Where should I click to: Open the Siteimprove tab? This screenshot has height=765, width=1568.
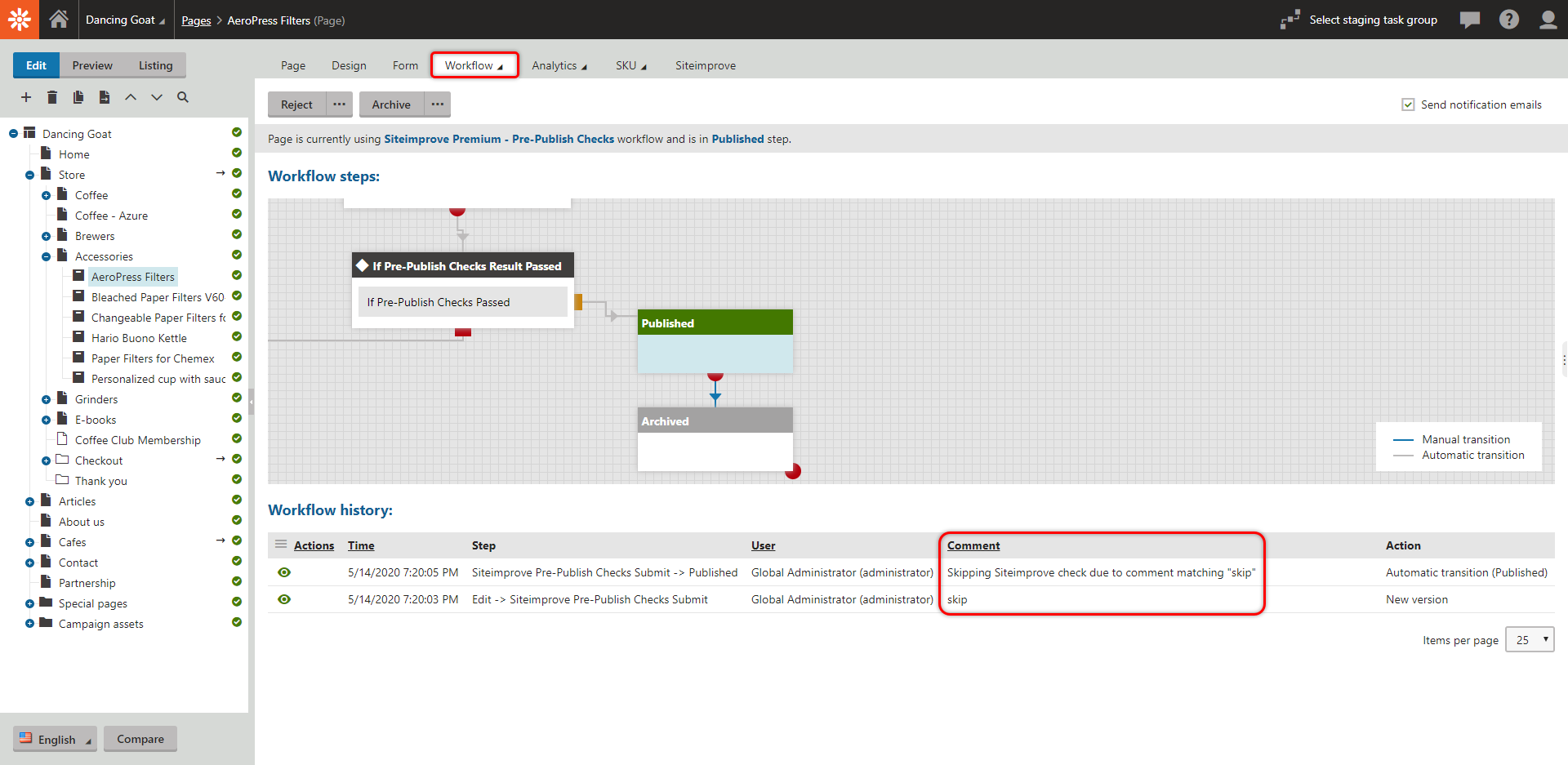[x=706, y=65]
